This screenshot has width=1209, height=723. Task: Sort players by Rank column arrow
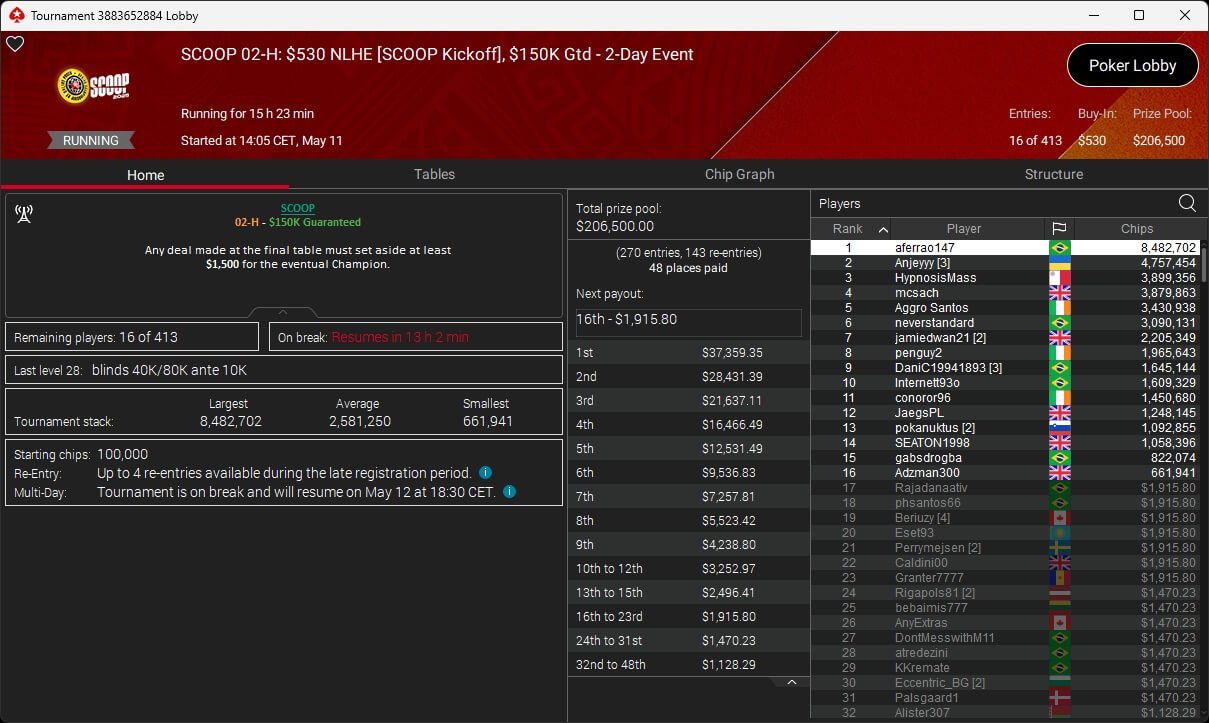[x=883, y=229]
